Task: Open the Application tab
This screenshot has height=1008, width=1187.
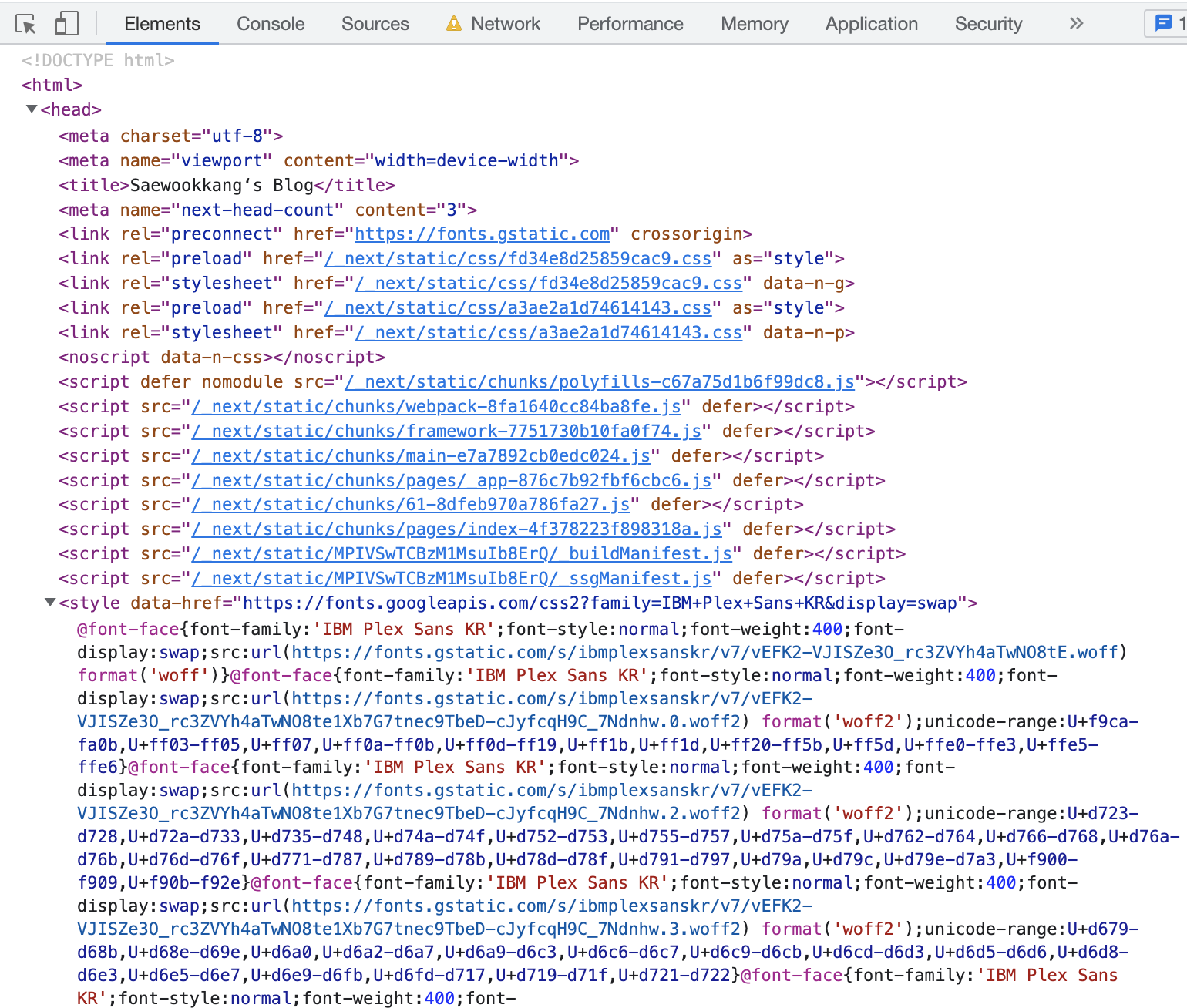Action: (x=872, y=24)
